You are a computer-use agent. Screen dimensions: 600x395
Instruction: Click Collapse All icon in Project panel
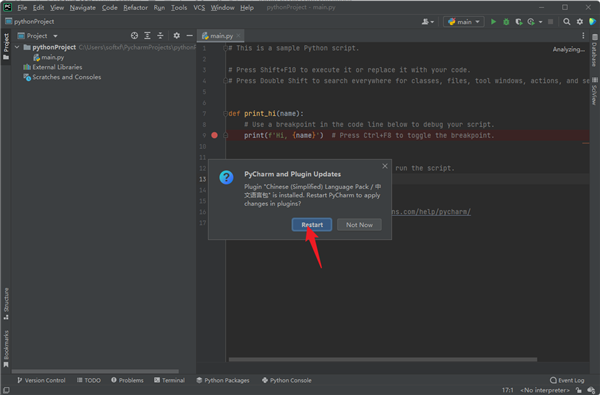coord(160,36)
